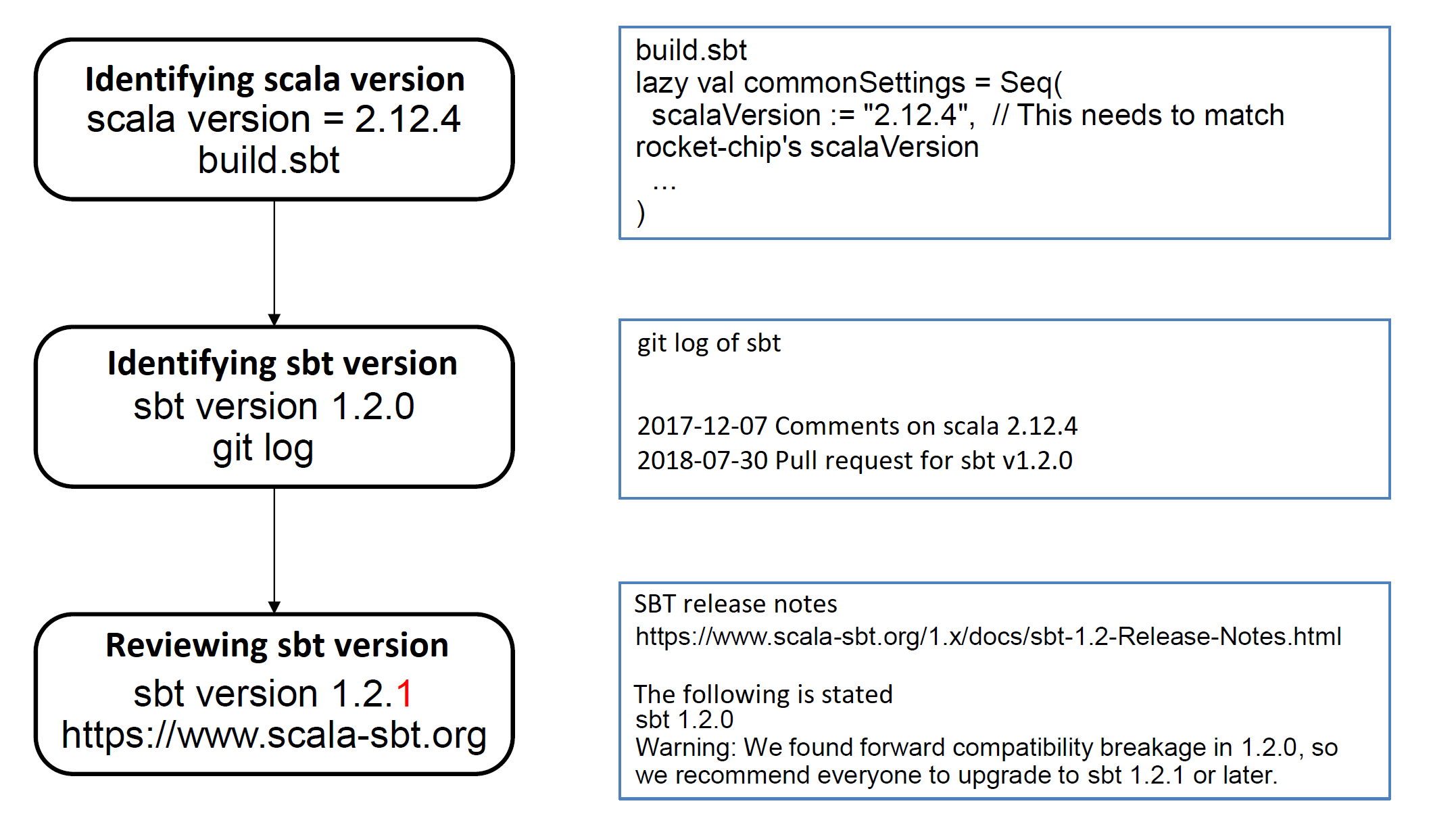Screen dimensions: 1456x837
Task: Open the https://www.scala-sbt.org link
Action: coord(274,735)
